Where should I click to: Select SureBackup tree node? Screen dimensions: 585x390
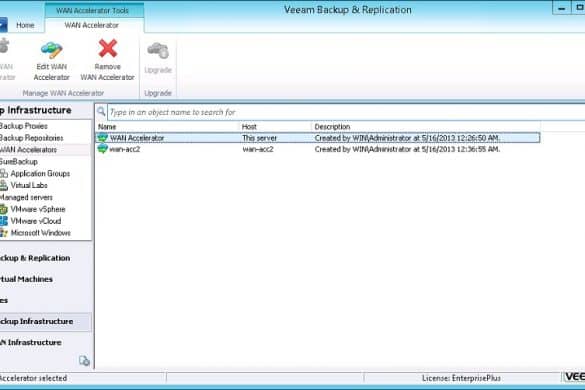click(x=19, y=162)
